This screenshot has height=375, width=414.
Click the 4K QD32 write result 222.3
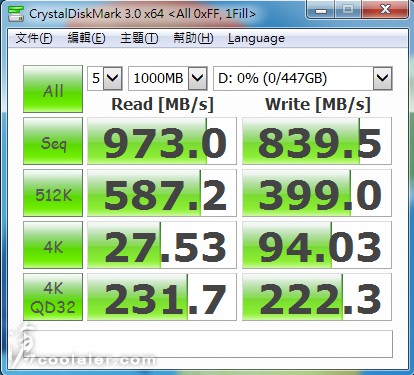(x=317, y=297)
